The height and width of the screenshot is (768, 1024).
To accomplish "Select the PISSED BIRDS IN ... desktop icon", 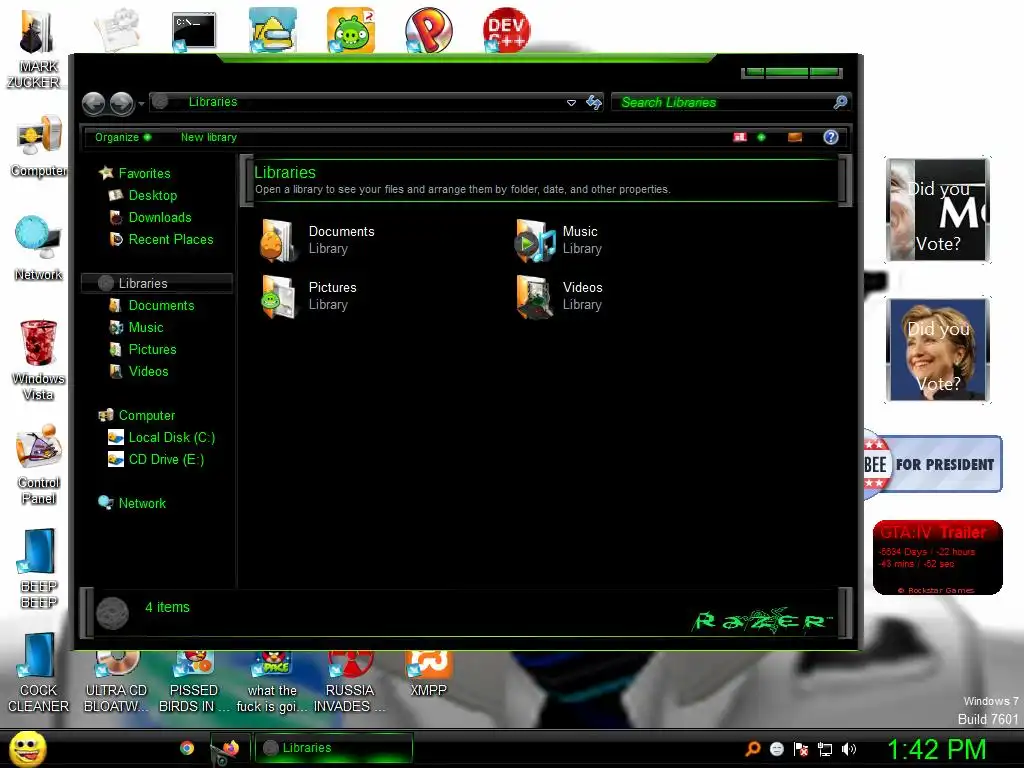I will coord(194,682).
